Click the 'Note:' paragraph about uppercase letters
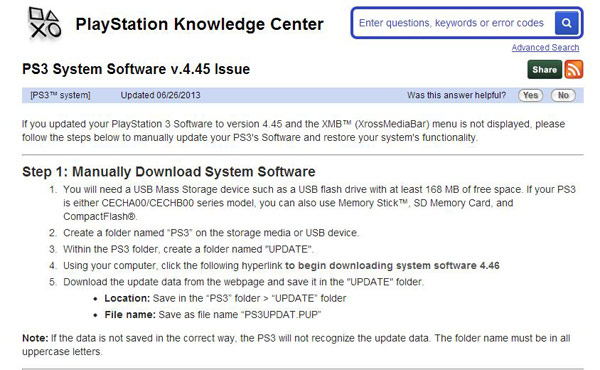The image size is (600, 370). (x=296, y=345)
